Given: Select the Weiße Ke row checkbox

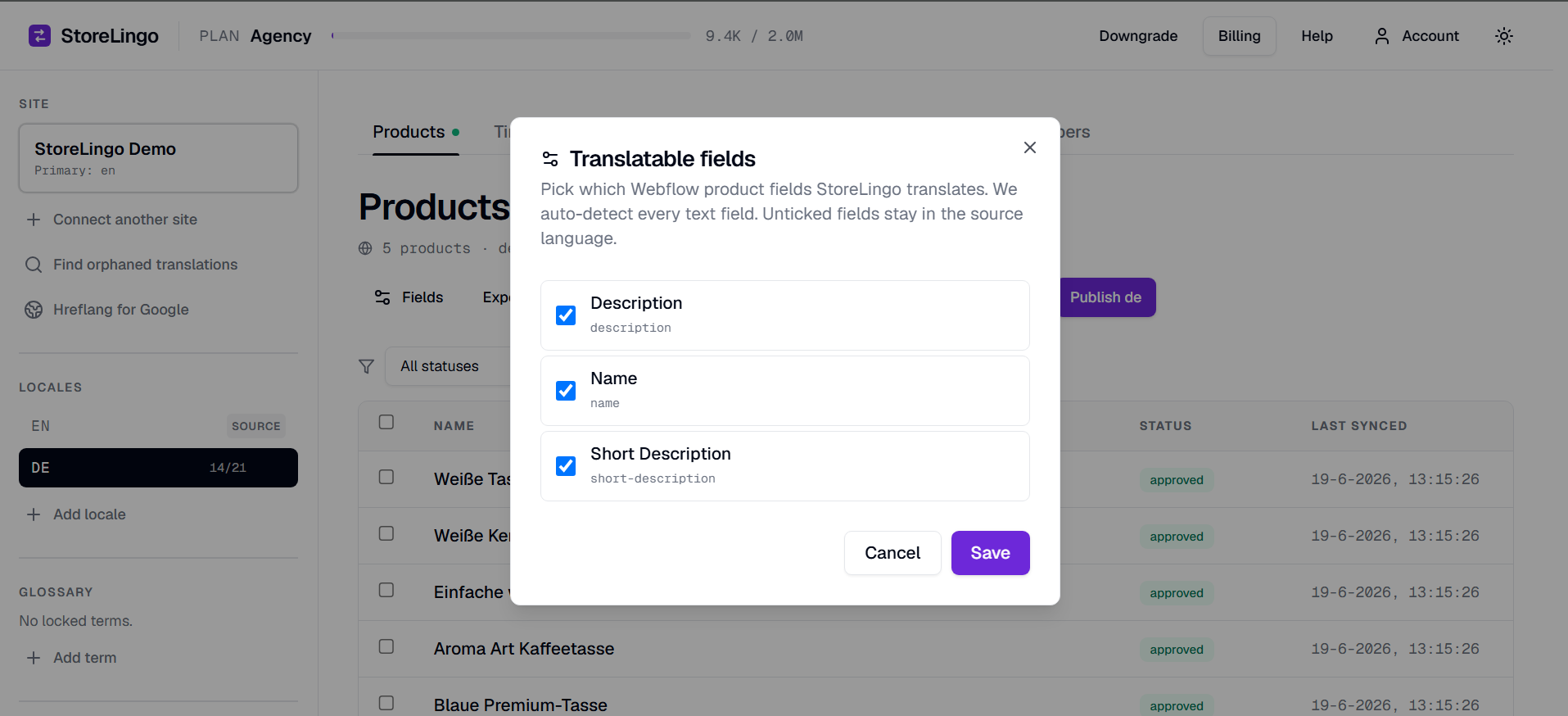Looking at the screenshot, I should 386,533.
